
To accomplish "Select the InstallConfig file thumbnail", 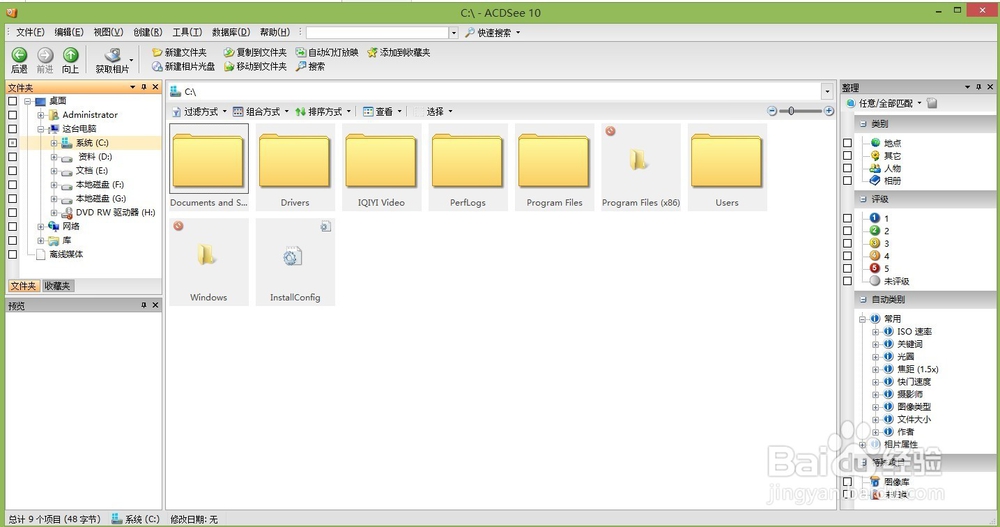I will [x=295, y=262].
